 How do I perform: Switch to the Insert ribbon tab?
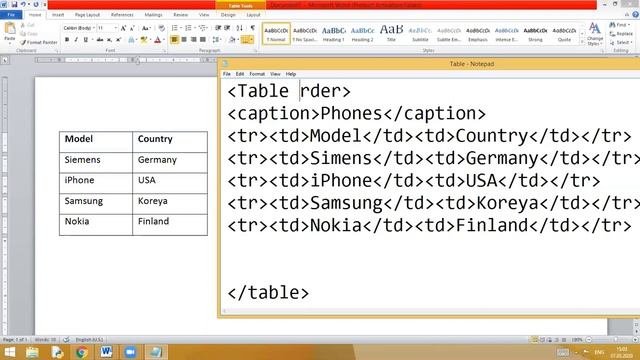58,15
